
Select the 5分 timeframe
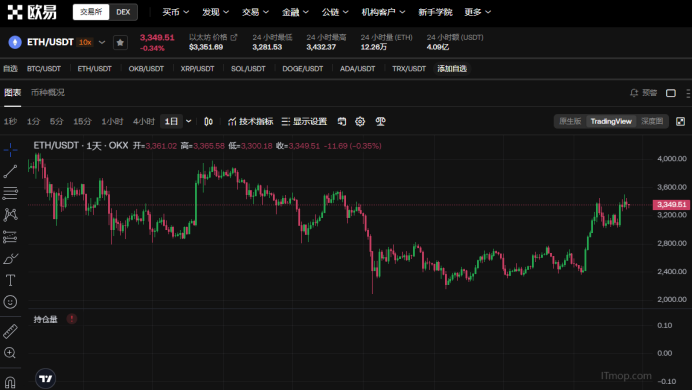coord(56,121)
